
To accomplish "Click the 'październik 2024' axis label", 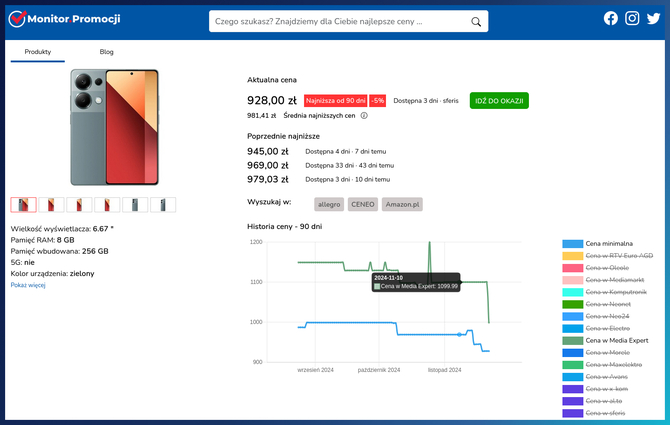I will point(379,370).
